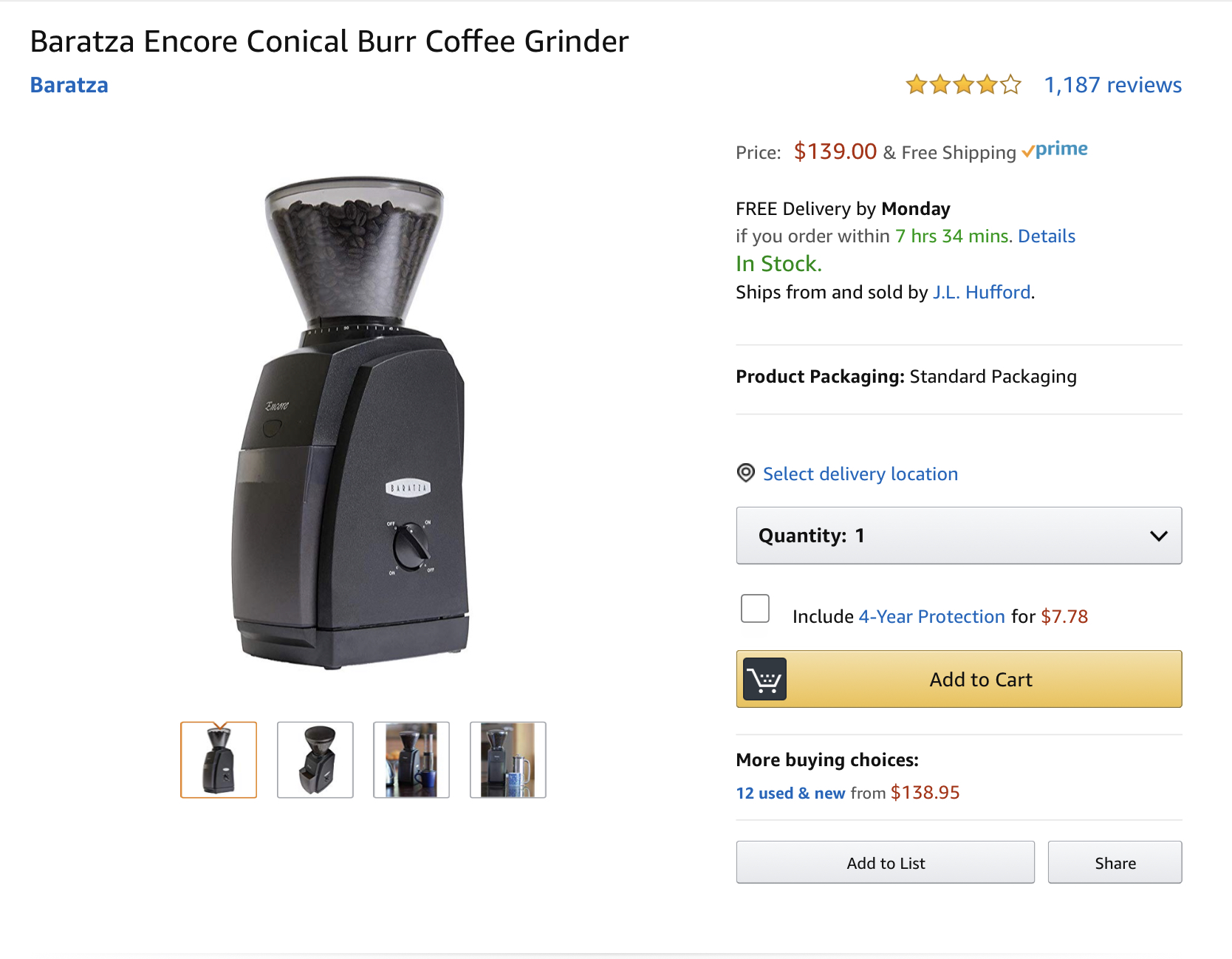Open the 4-Year Protection link
The image size is (1232, 959).
[x=931, y=616]
